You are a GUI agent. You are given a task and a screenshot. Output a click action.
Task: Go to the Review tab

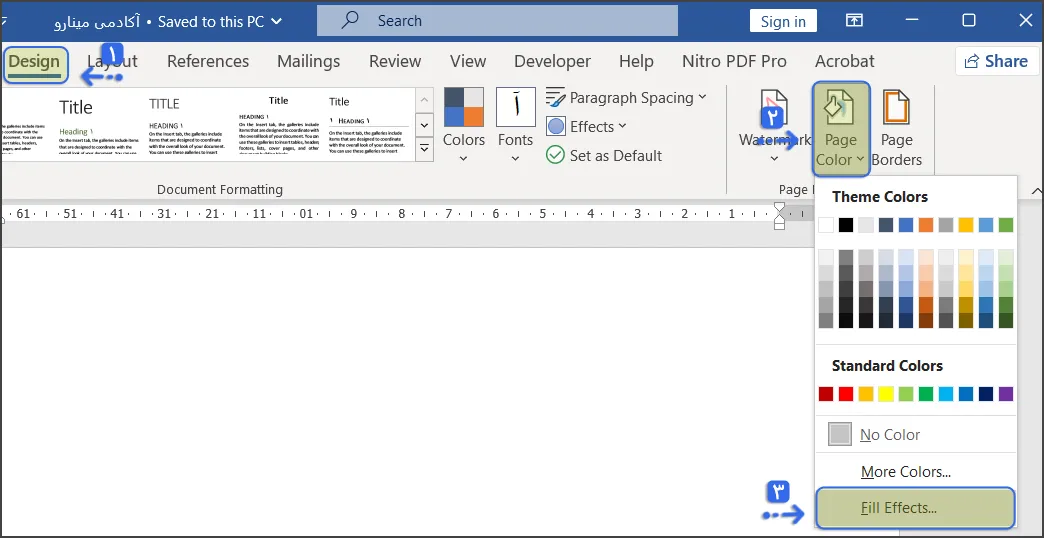tap(395, 61)
